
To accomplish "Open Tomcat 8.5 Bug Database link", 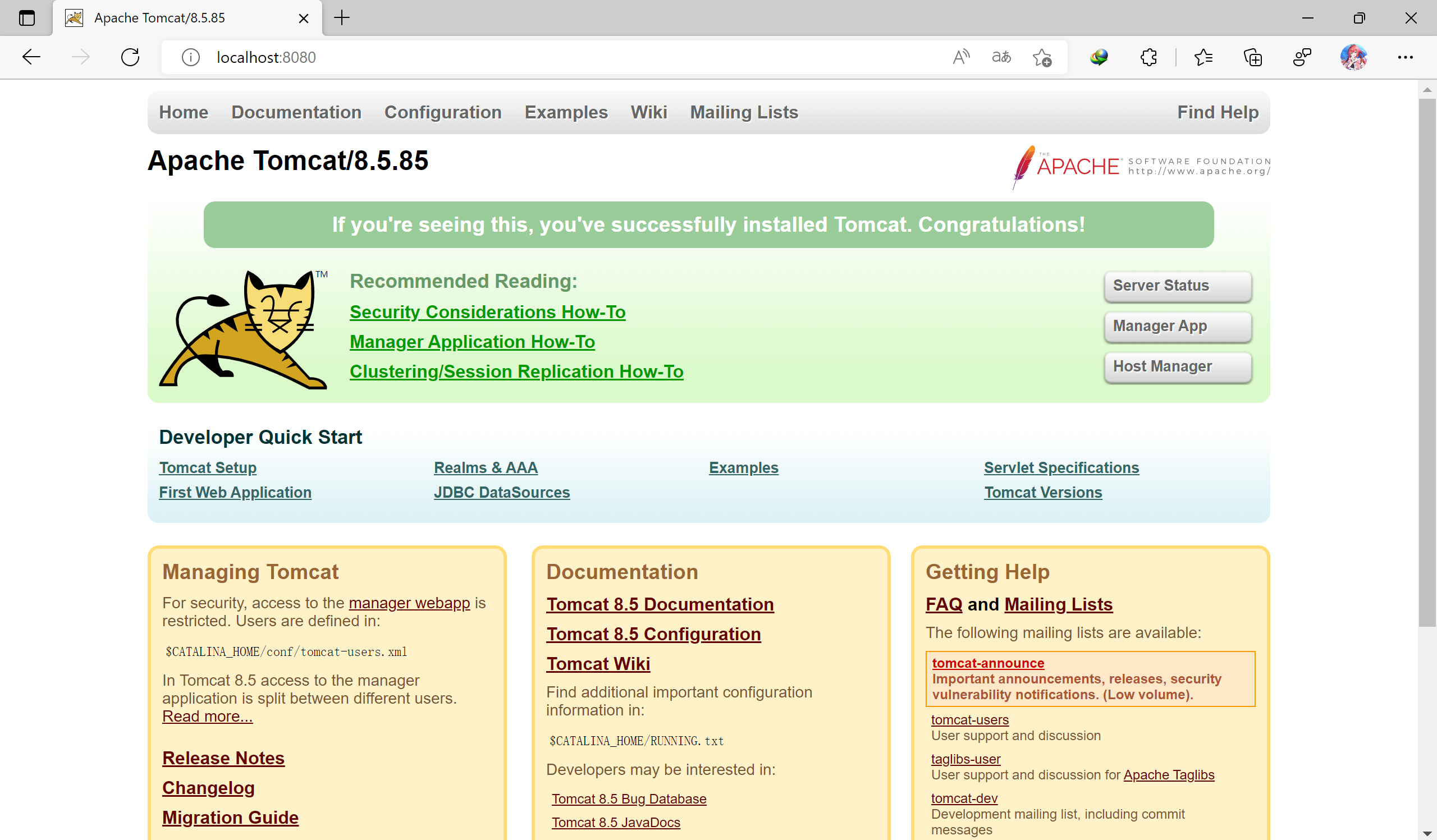I will click(629, 799).
